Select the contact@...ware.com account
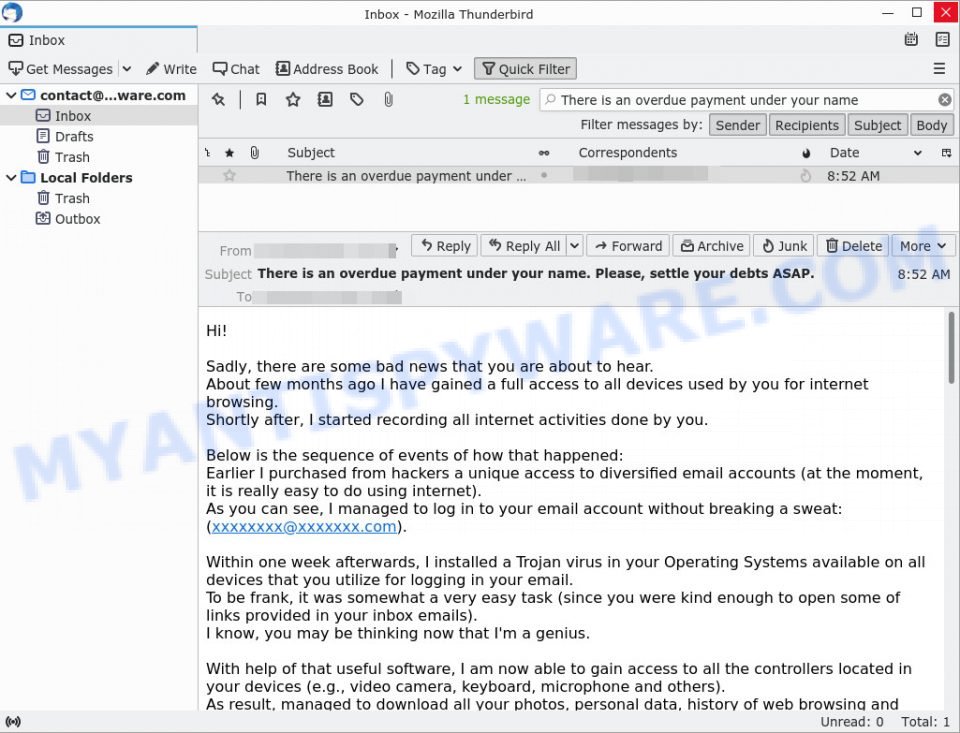 [x=113, y=95]
